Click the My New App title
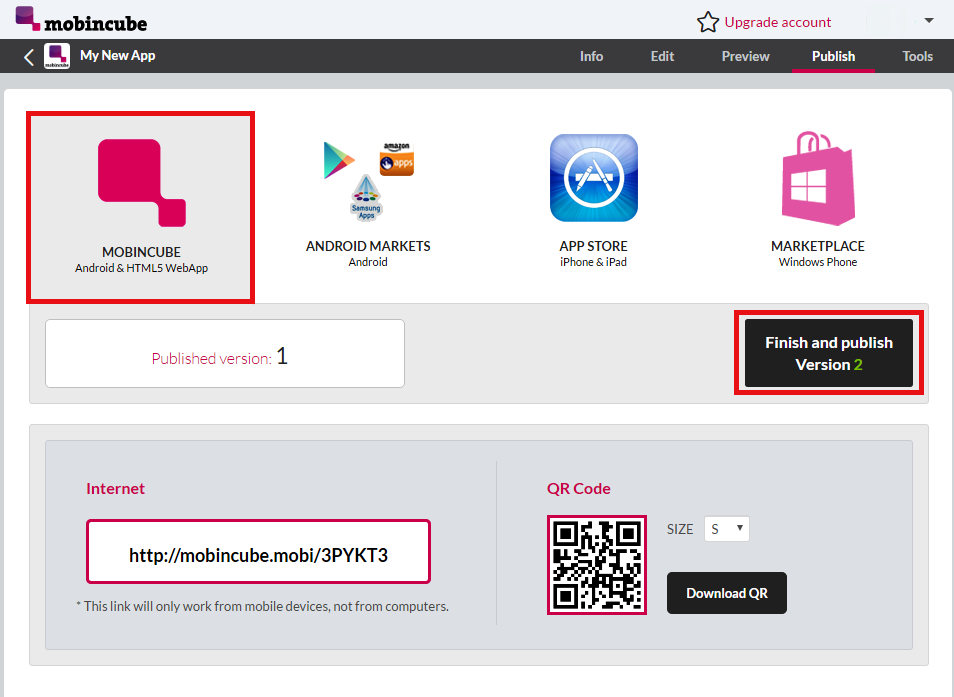The image size is (954, 697). point(117,55)
